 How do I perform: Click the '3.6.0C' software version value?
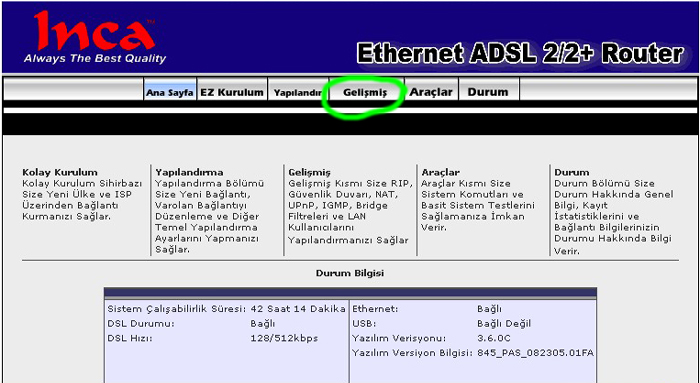pyautogui.click(x=494, y=338)
